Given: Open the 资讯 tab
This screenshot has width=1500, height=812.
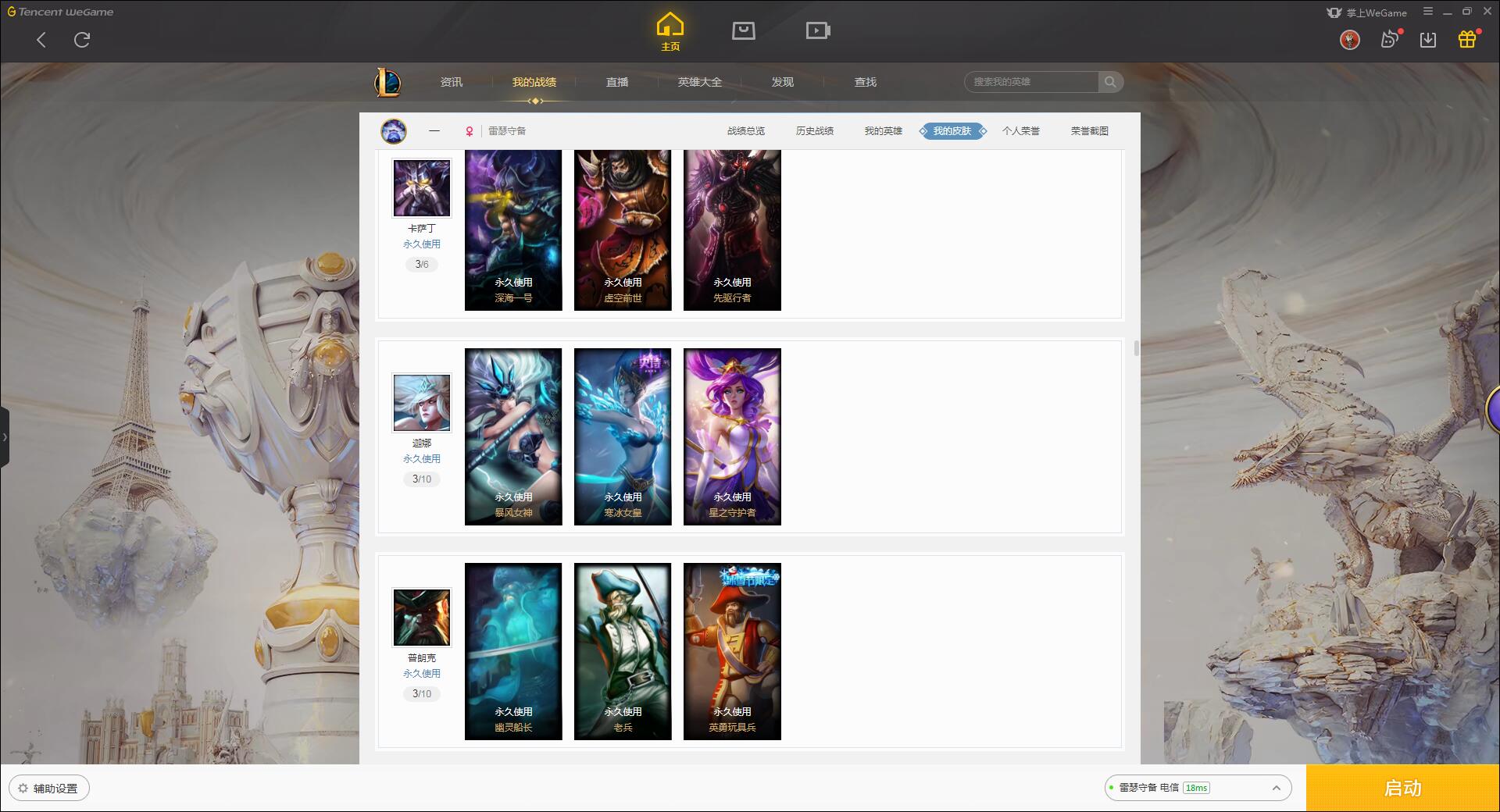Looking at the screenshot, I should (x=452, y=82).
